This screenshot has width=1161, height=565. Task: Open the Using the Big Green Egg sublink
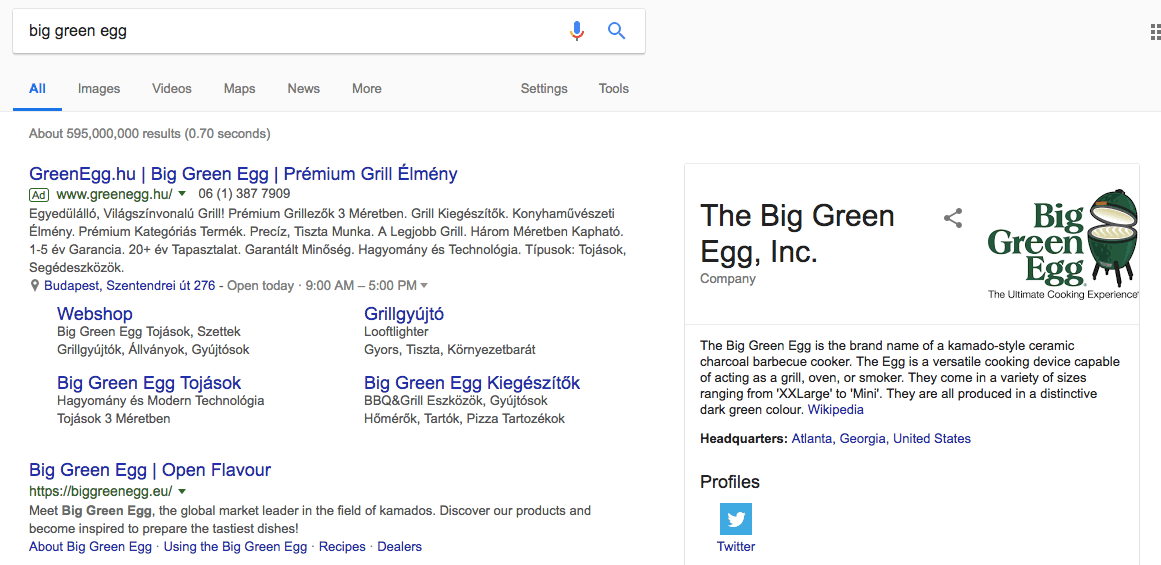pos(235,547)
